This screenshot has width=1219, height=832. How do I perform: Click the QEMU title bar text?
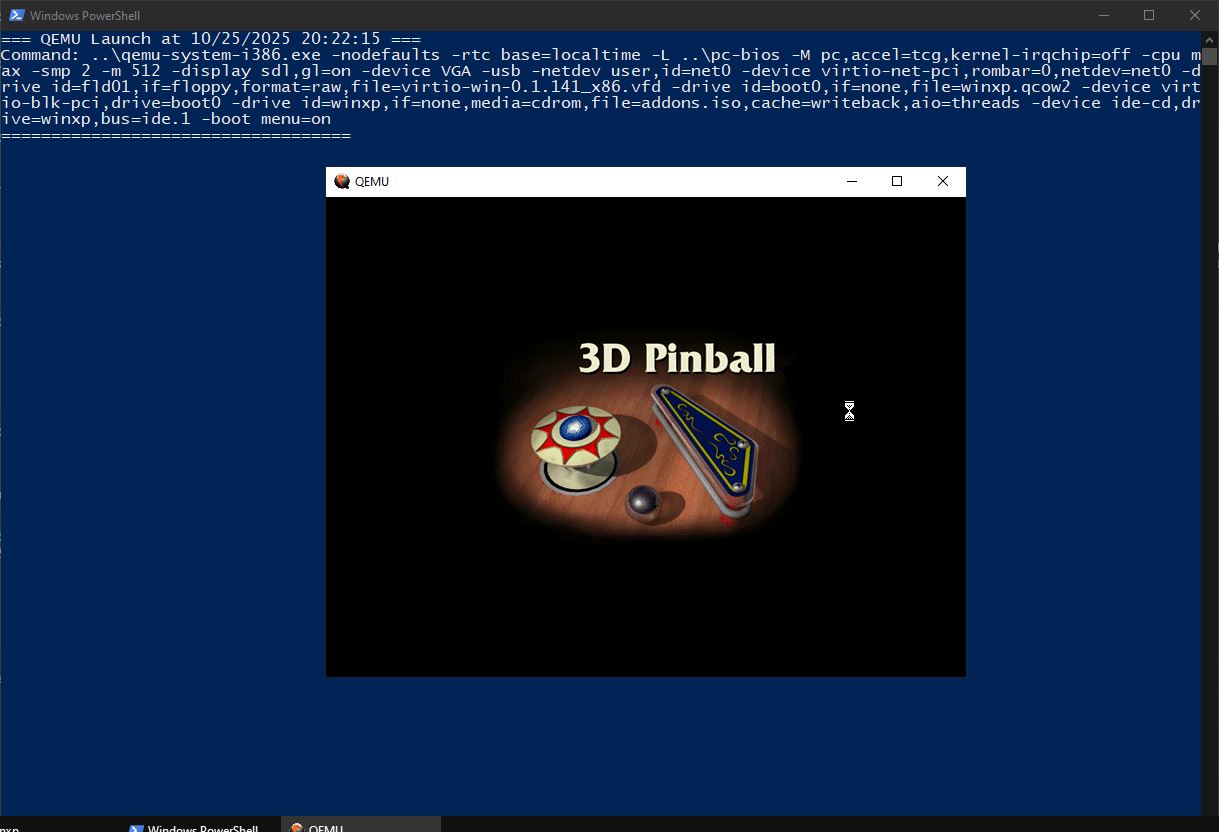point(372,181)
